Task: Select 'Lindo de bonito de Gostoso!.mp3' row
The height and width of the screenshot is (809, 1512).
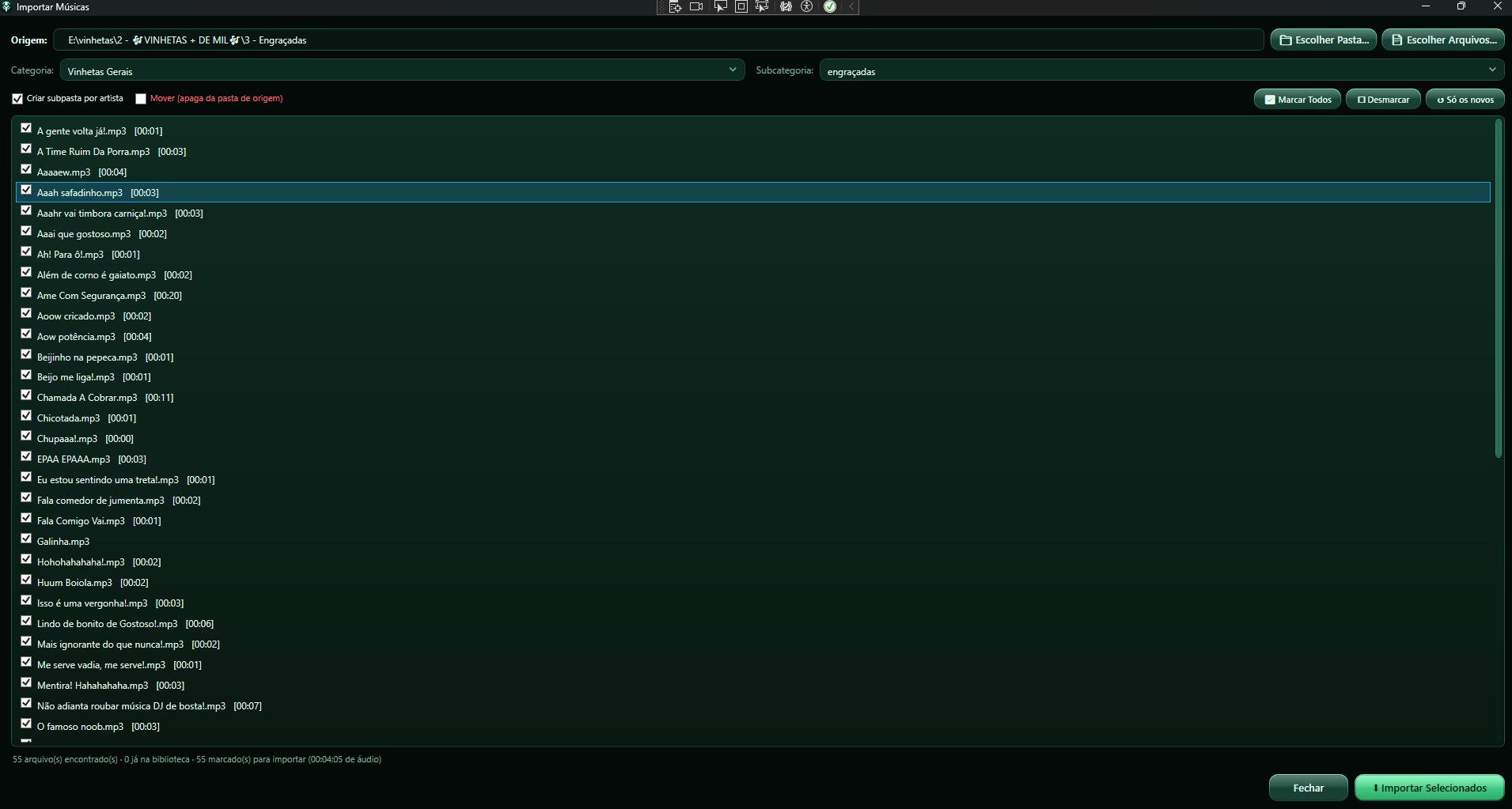Action: [752, 623]
